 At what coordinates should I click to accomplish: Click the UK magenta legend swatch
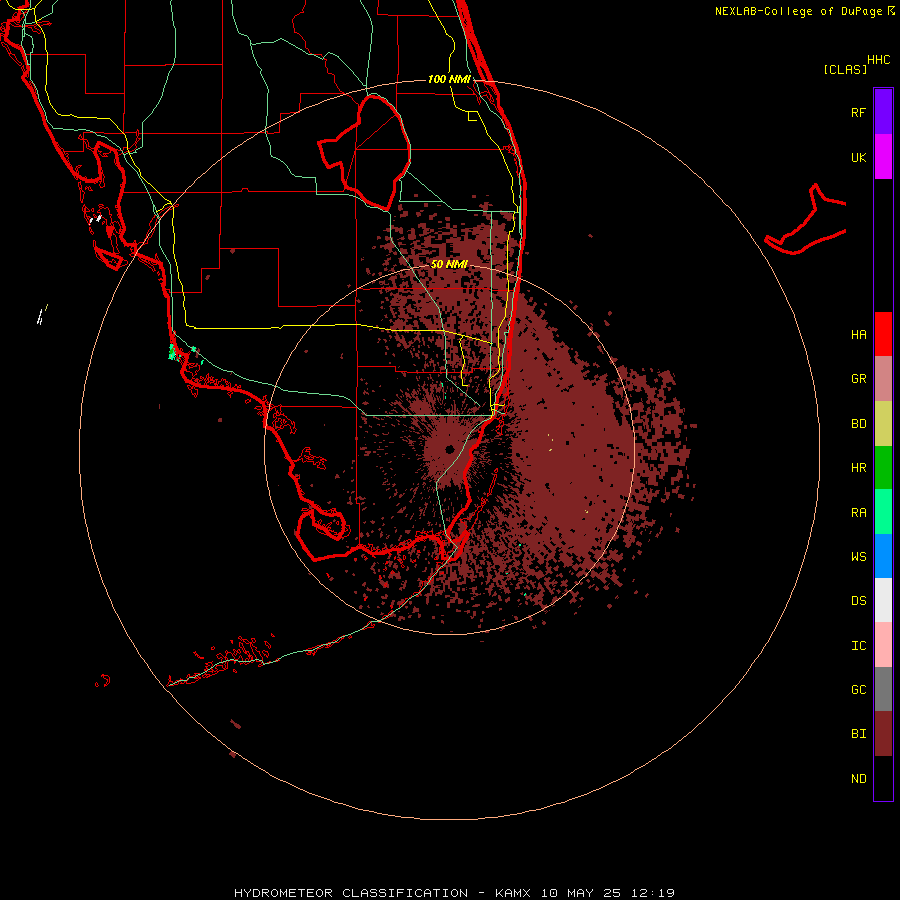coord(883,157)
